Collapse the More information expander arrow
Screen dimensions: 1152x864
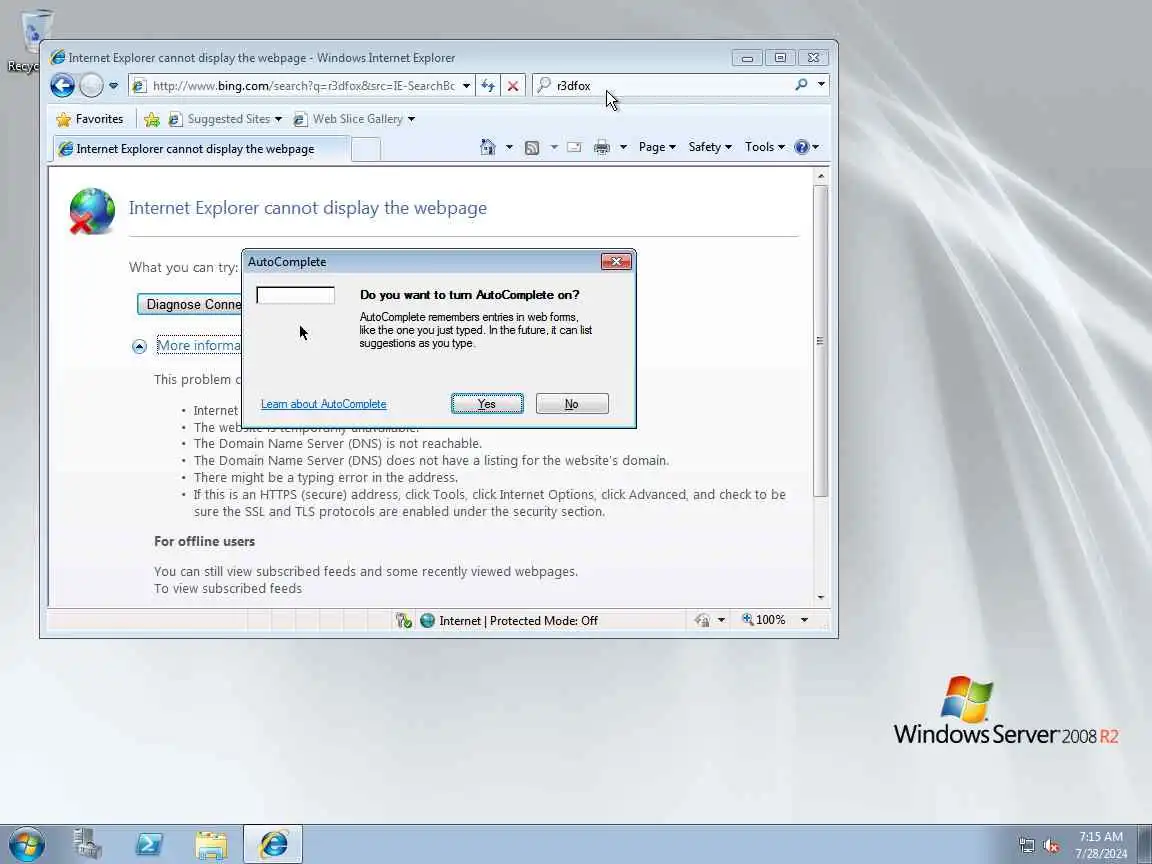(x=139, y=346)
